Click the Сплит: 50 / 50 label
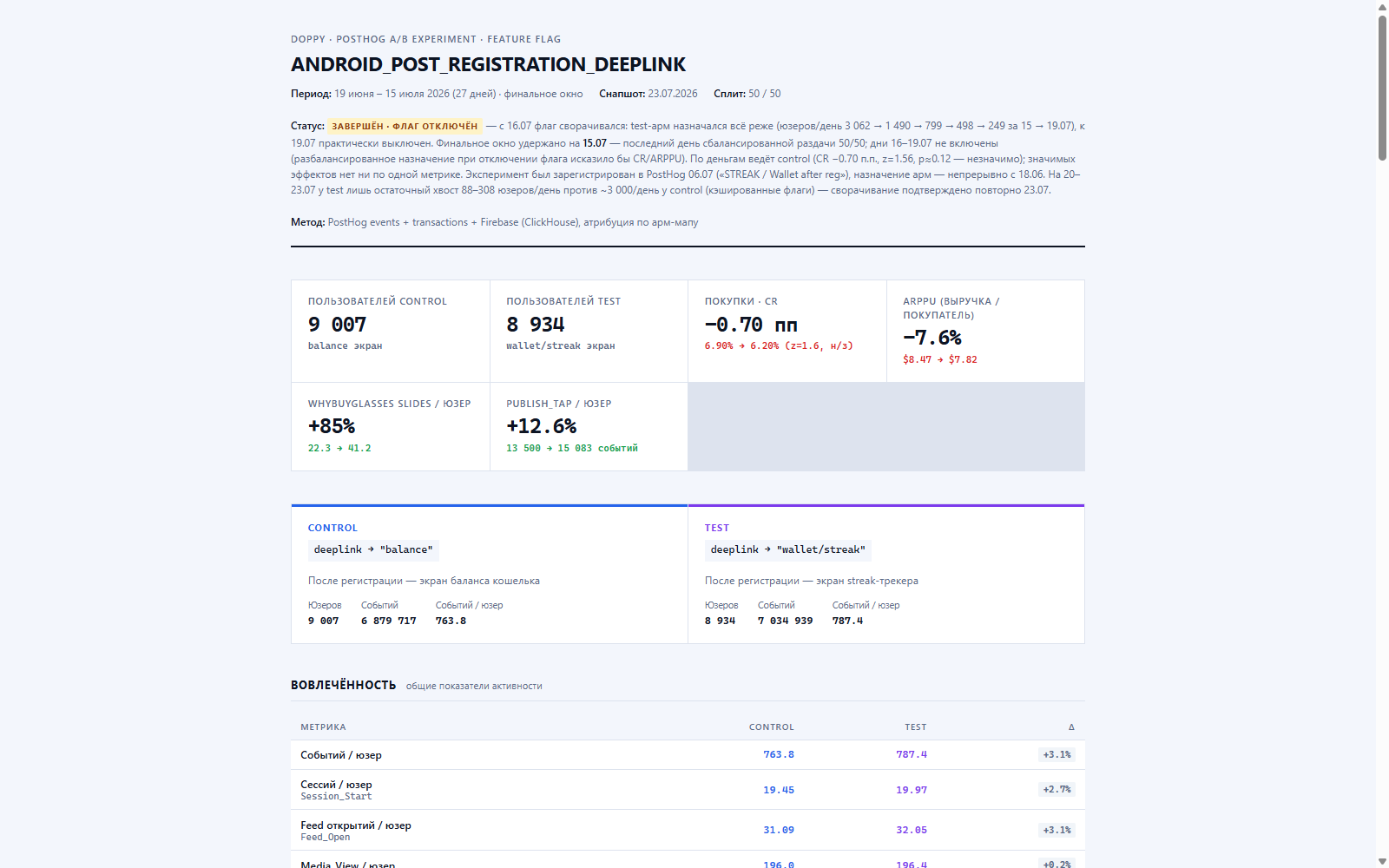 pyautogui.click(x=747, y=94)
